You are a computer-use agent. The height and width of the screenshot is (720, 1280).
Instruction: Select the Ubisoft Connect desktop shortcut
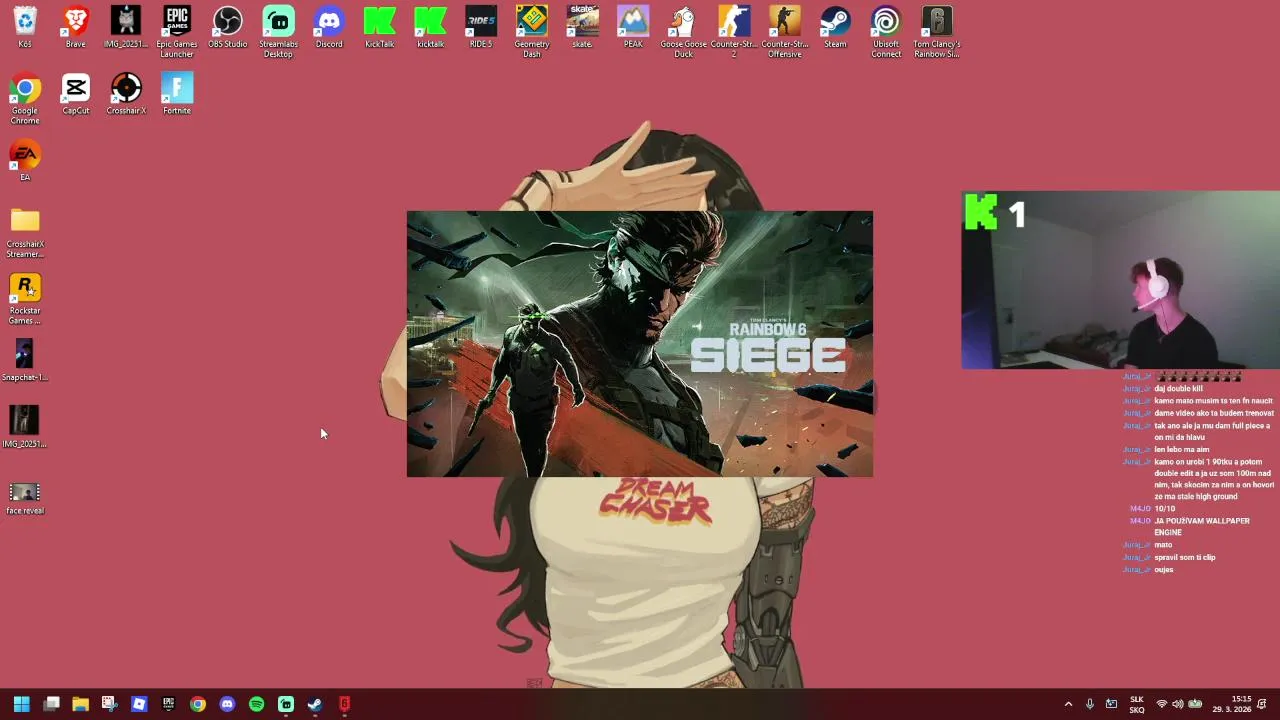pyautogui.click(x=886, y=31)
